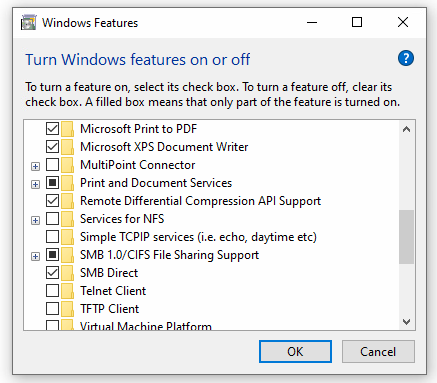This screenshot has width=437, height=383.
Task: Click the scrollbar down arrow
Action: 406,322
